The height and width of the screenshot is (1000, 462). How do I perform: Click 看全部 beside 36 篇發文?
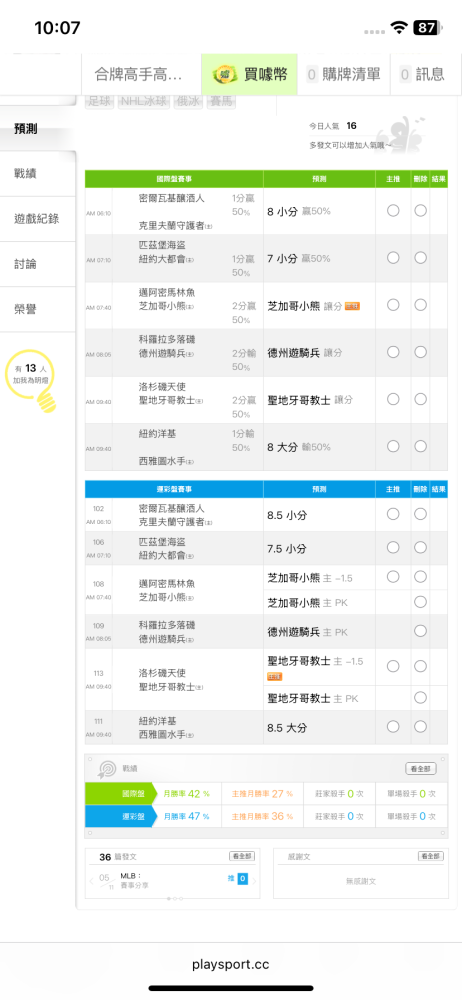(242, 857)
